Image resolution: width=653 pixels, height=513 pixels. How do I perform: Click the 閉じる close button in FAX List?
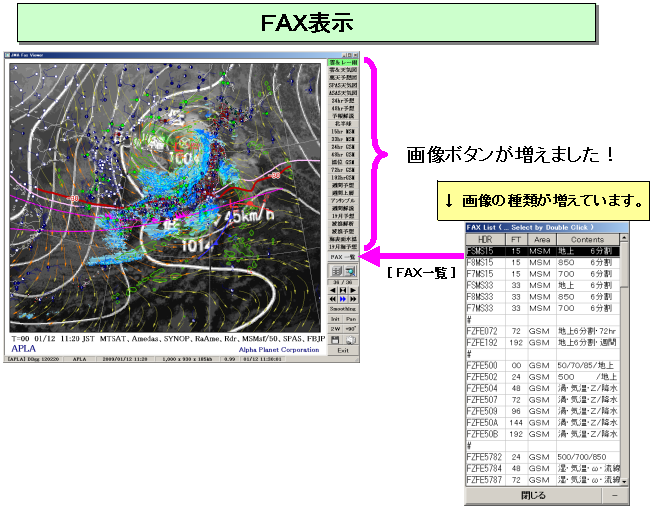point(533,495)
